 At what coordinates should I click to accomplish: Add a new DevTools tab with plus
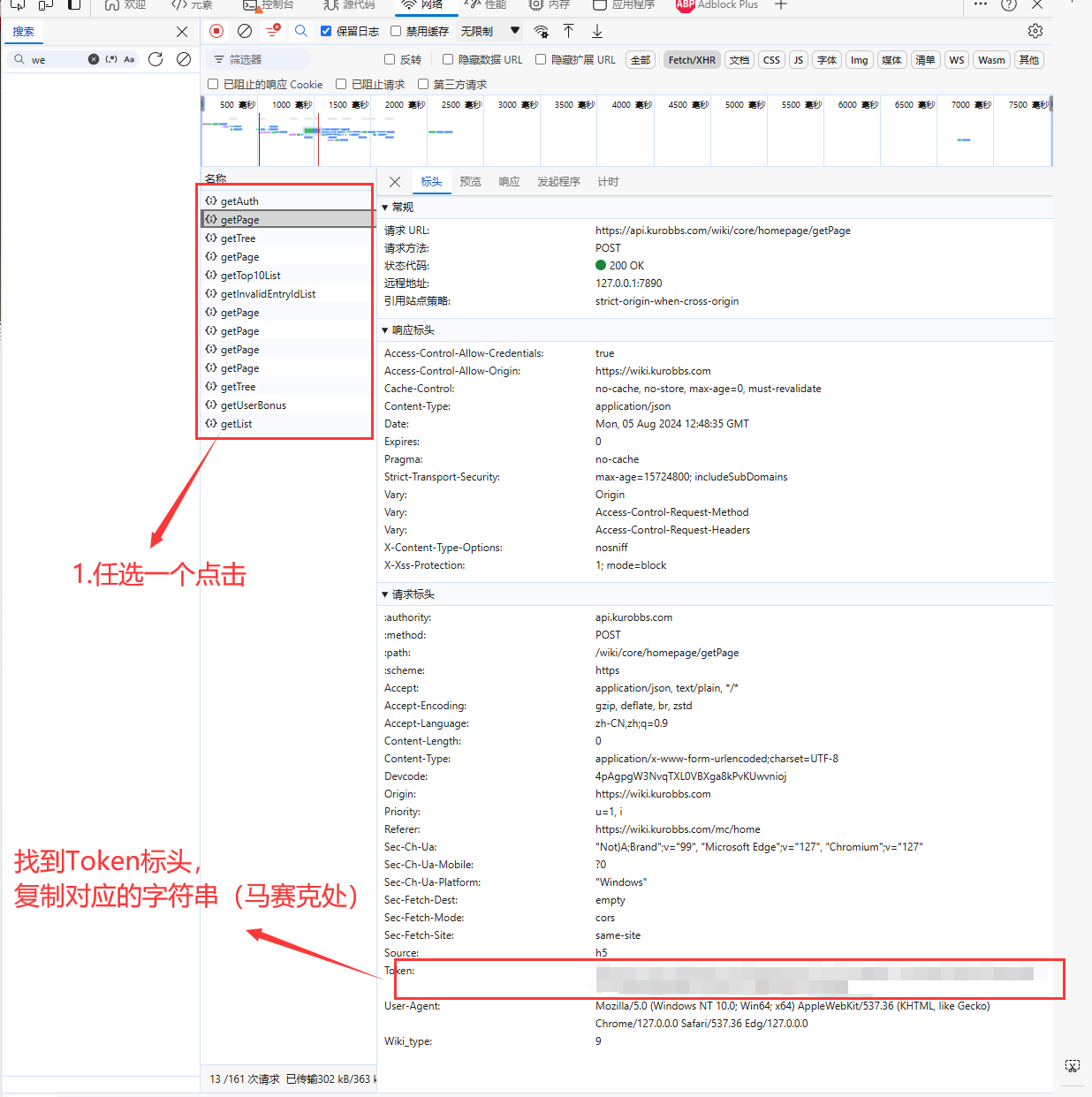(781, 4)
